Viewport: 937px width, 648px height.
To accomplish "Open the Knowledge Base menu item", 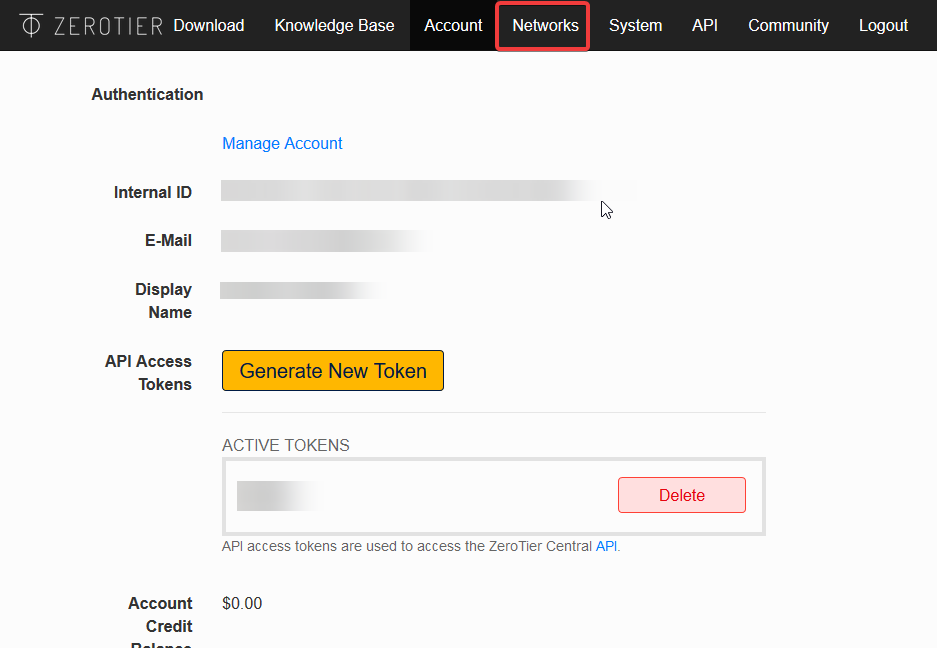I will point(334,26).
